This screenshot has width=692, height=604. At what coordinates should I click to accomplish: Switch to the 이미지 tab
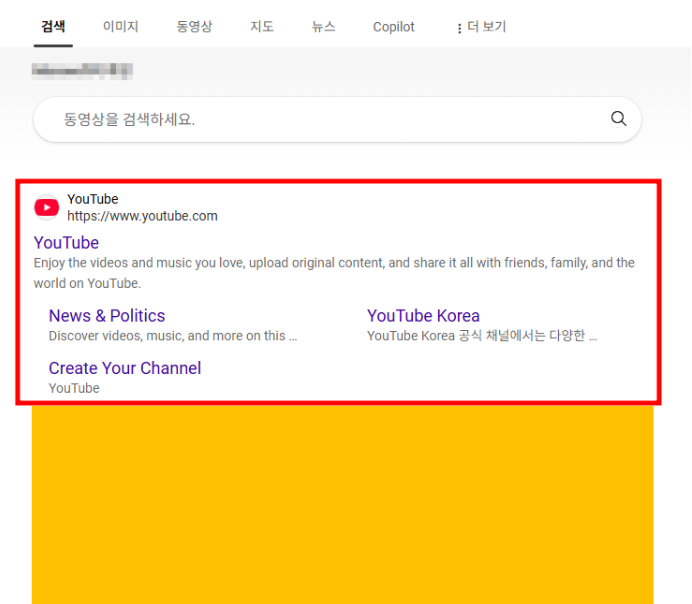[x=120, y=27]
